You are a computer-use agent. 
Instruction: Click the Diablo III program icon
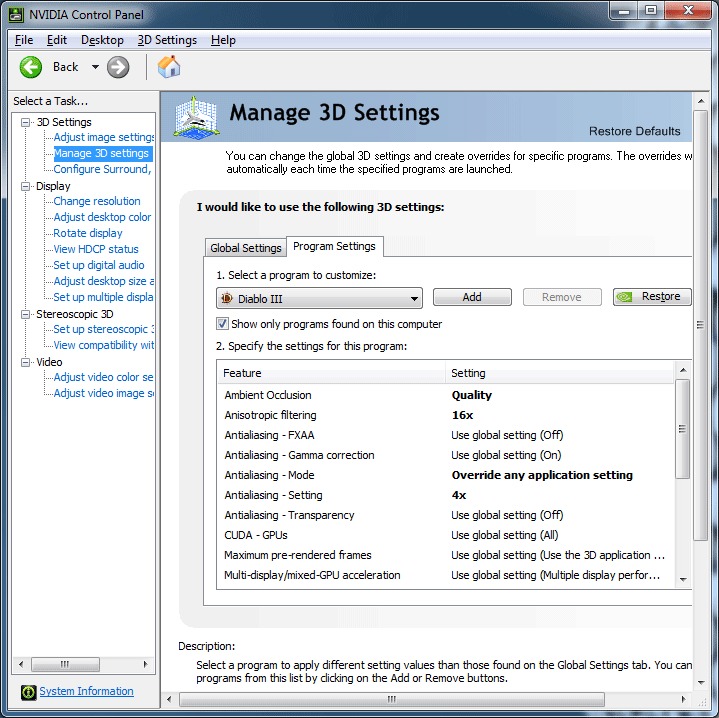point(227,298)
